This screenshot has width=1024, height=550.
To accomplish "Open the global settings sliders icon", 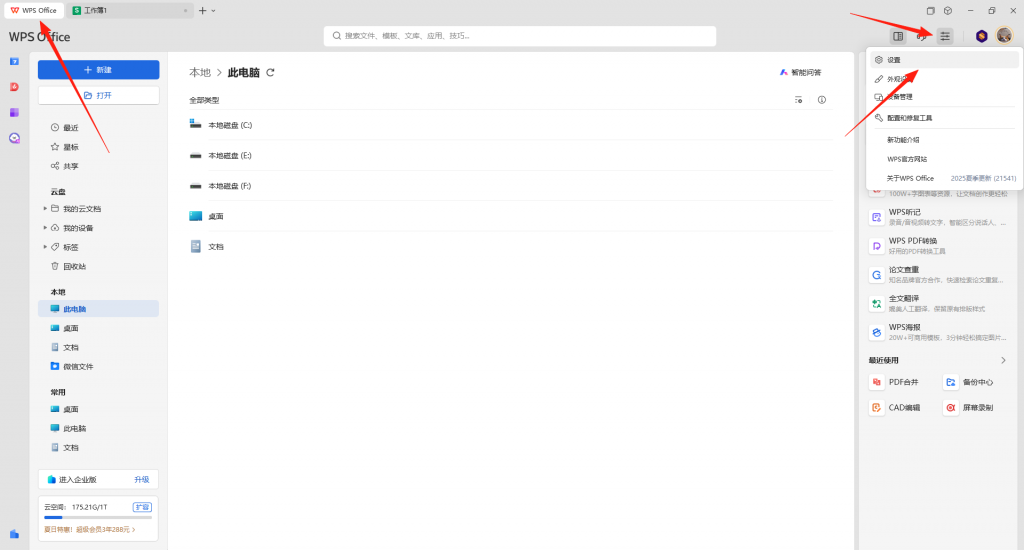I will coord(945,36).
